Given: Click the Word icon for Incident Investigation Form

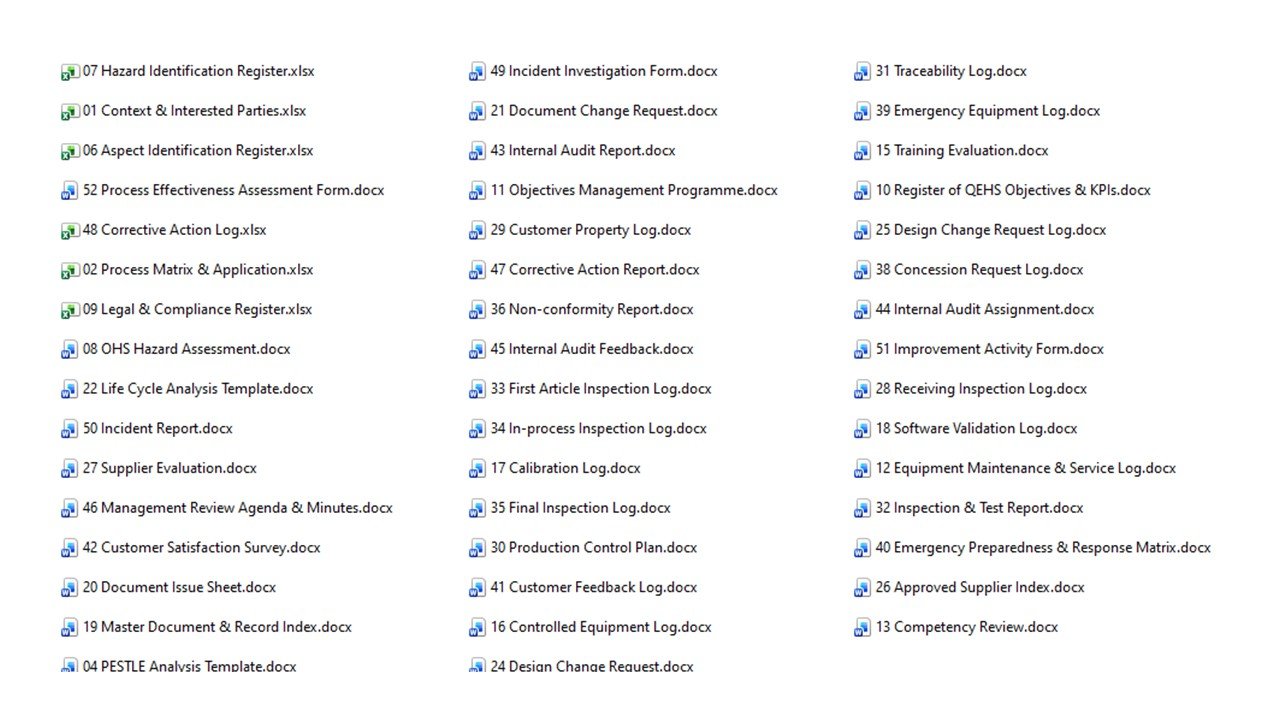Looking at the screenshot, I should (x=477, y=72).
